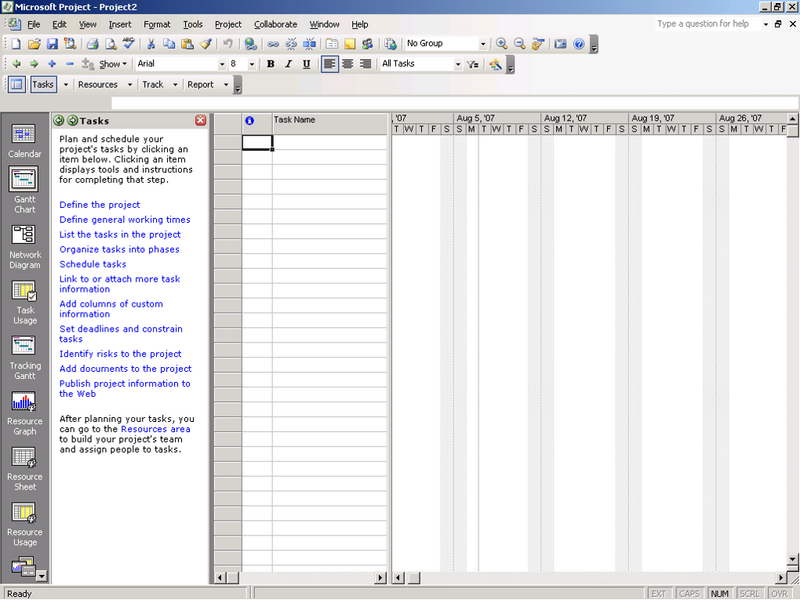Viewport: 800px width, 600px height.
Task: Select the Format Painter icon
Action: click(x=206, y=44)
